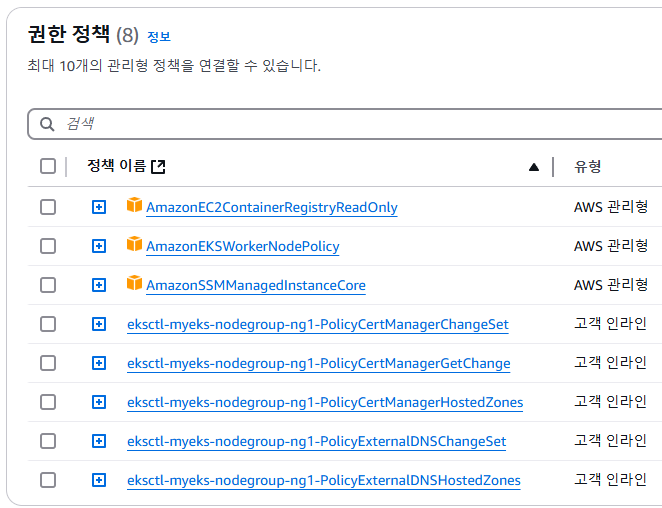Check PolicyCertManagerGetChange row checkbox

click(48, 363)
